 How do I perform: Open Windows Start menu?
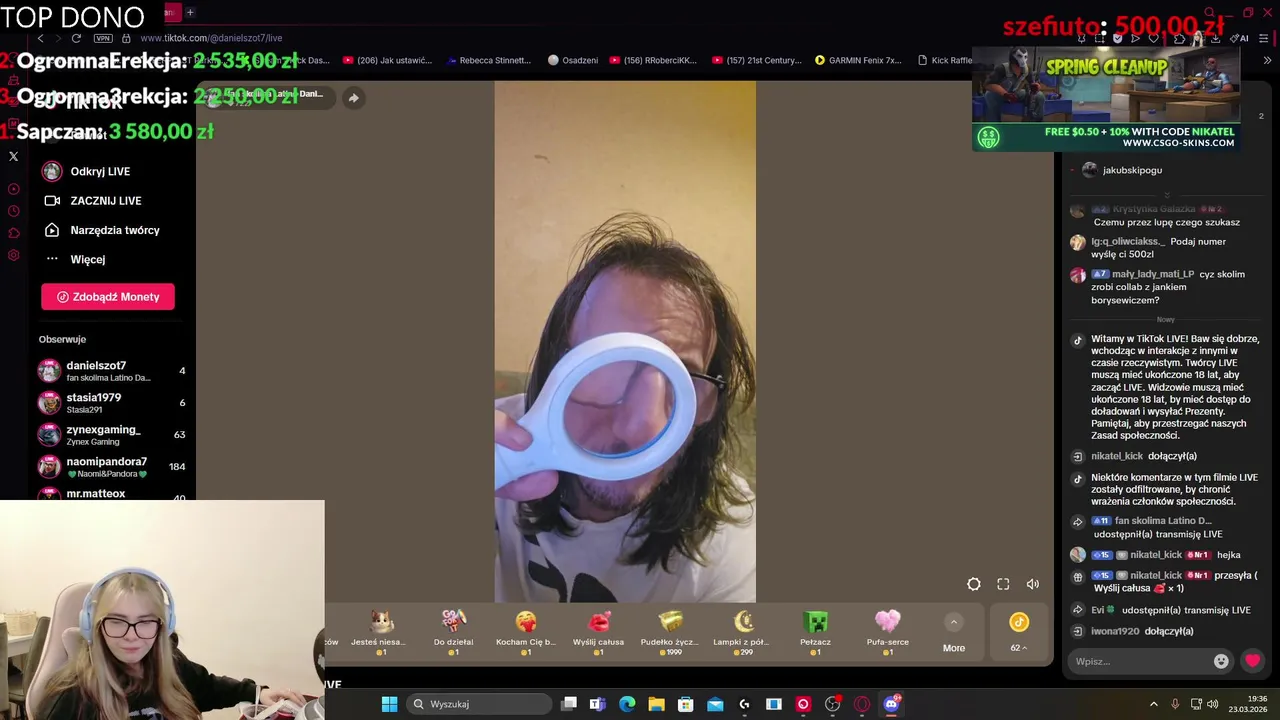389,704
